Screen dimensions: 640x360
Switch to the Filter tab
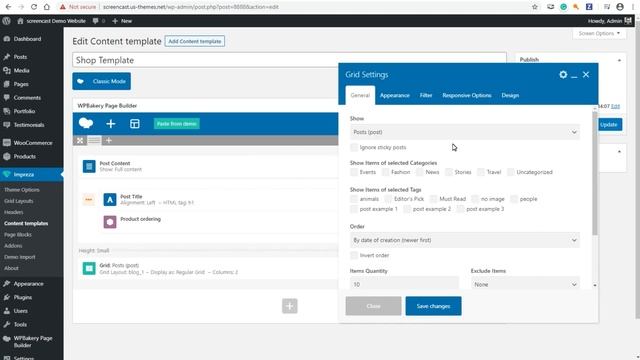click(426, 95)
